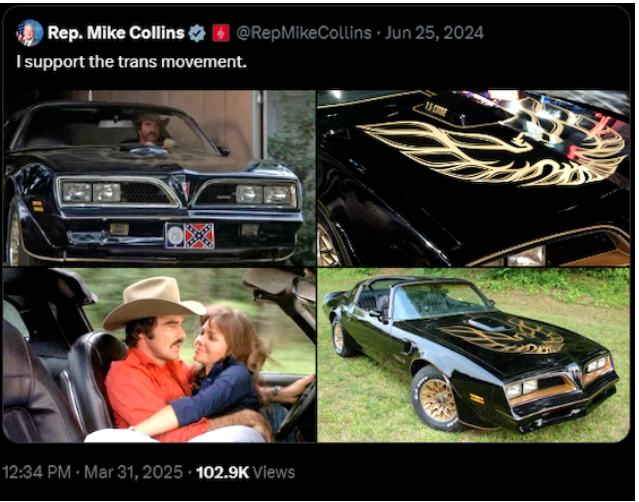Click the Views label
This screenshot has height=502, width=639.
coord(273,472)
